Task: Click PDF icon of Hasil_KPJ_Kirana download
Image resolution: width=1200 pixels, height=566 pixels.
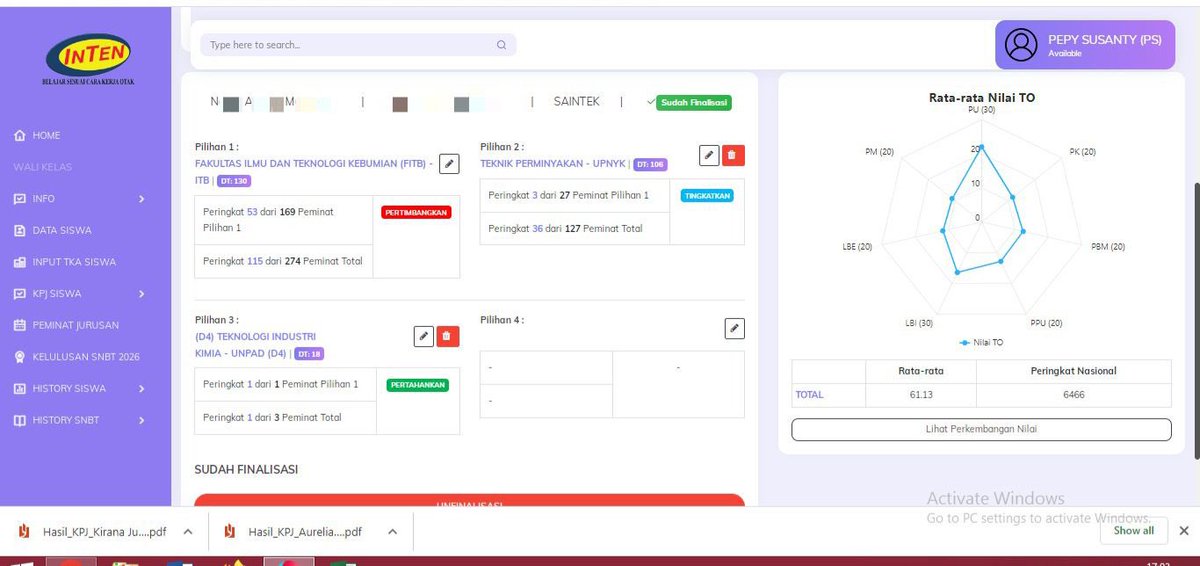Action: 24,531
